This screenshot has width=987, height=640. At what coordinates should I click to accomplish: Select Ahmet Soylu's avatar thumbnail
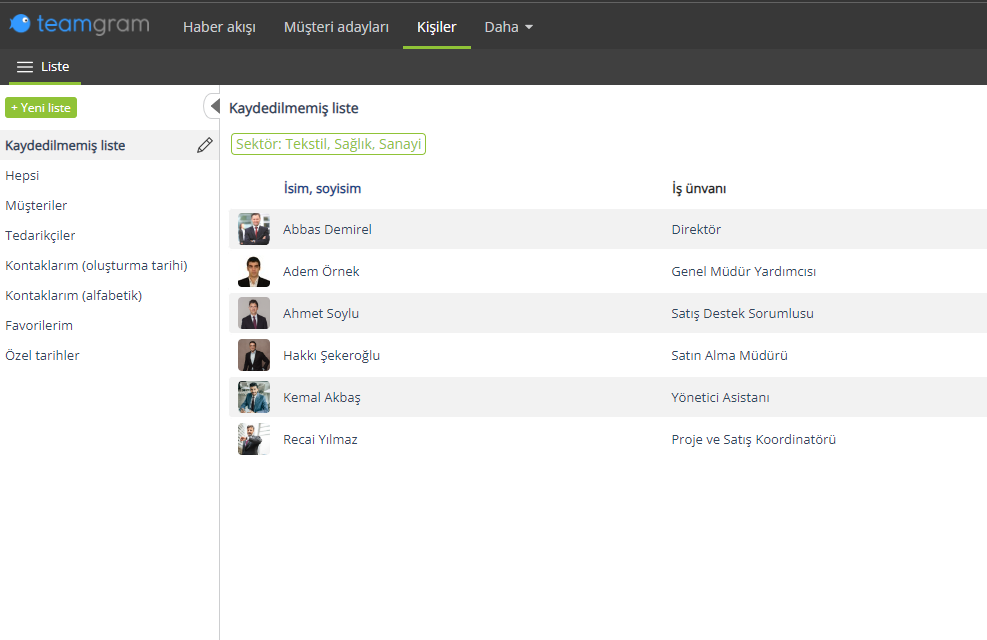pos(254,313)
